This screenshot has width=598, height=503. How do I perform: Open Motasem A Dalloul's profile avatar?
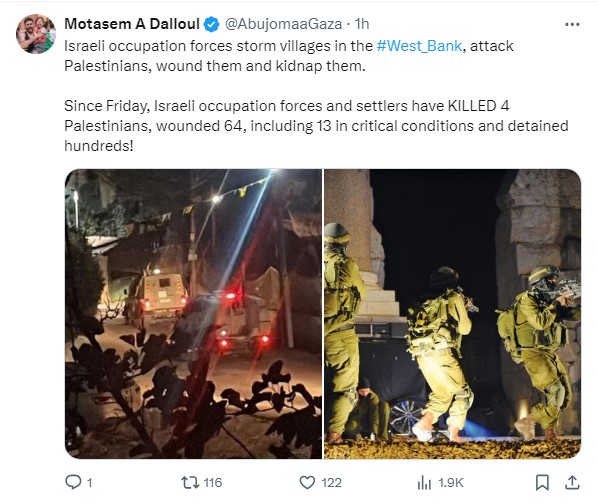click(36, 34)
